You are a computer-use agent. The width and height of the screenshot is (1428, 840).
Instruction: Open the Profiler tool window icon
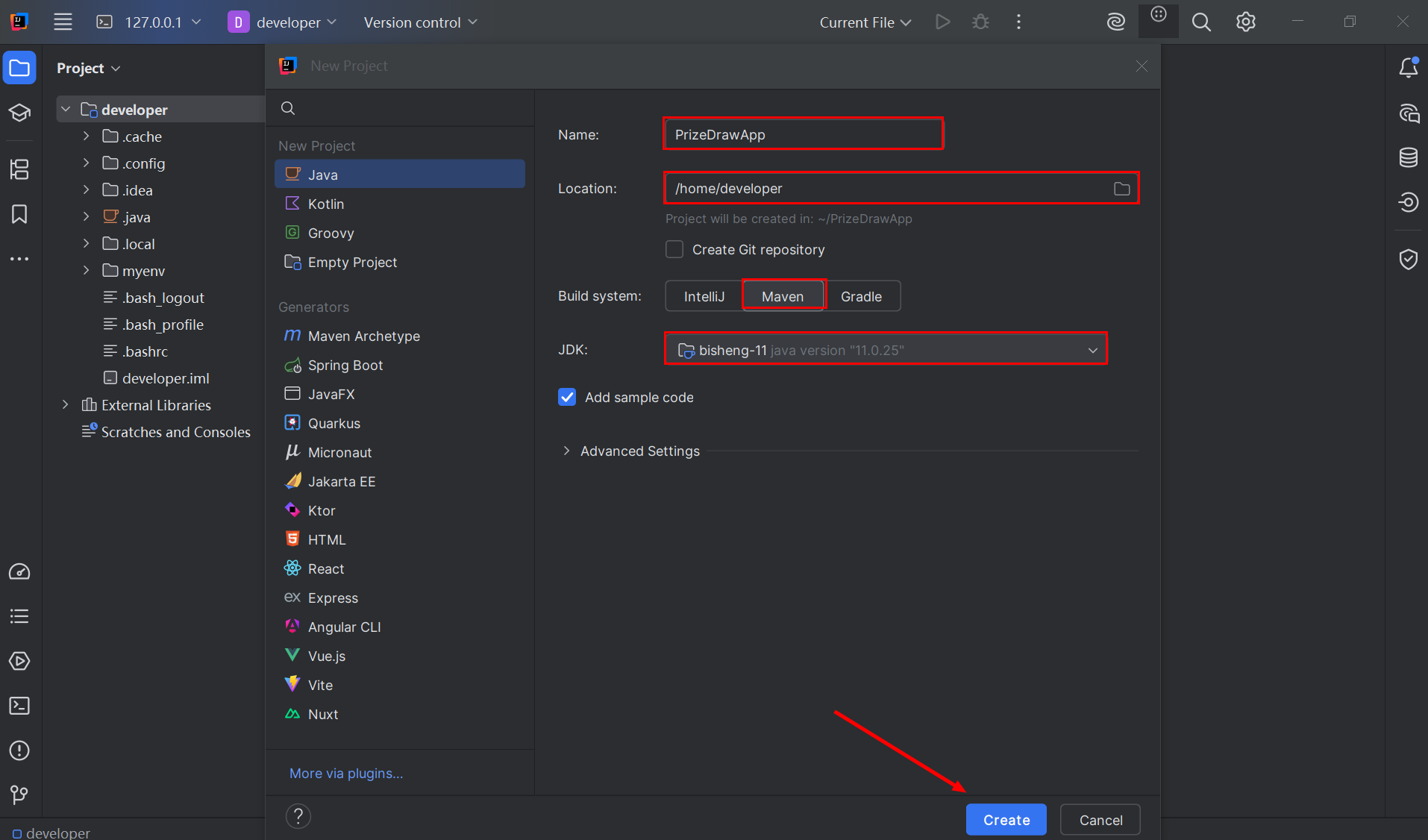point(19,572)
